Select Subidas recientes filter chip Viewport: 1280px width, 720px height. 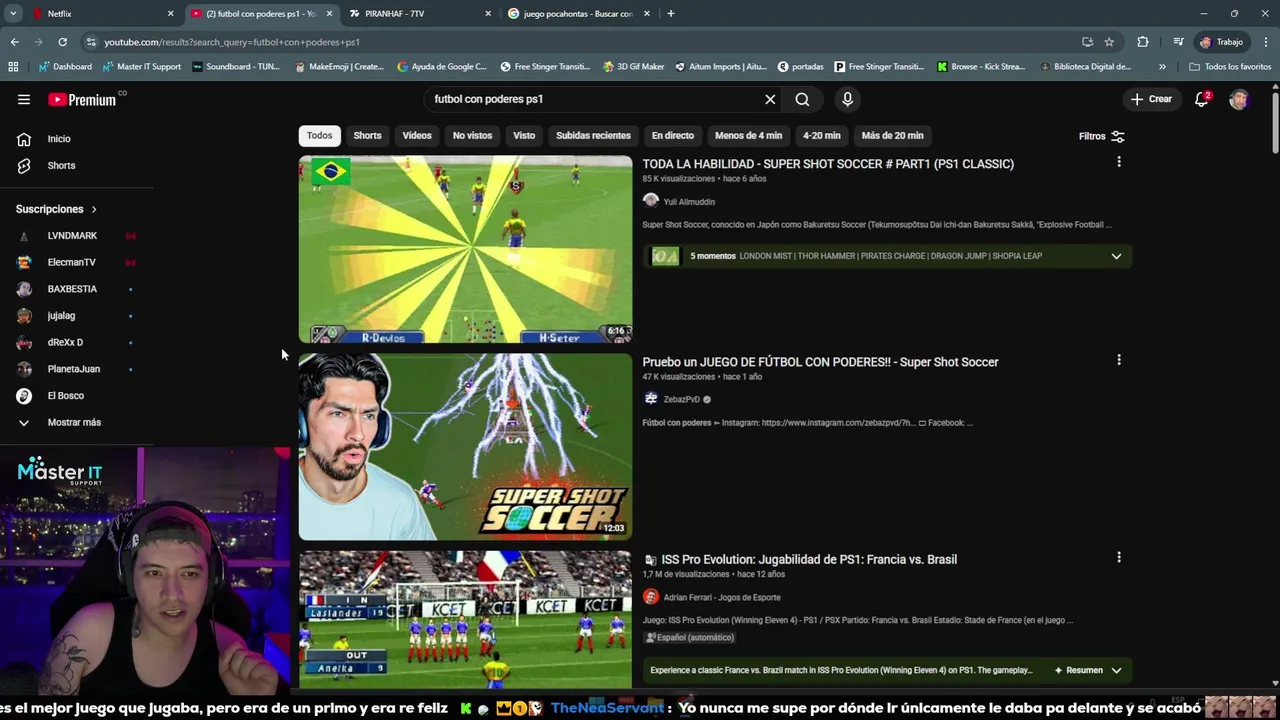(593, 135)
